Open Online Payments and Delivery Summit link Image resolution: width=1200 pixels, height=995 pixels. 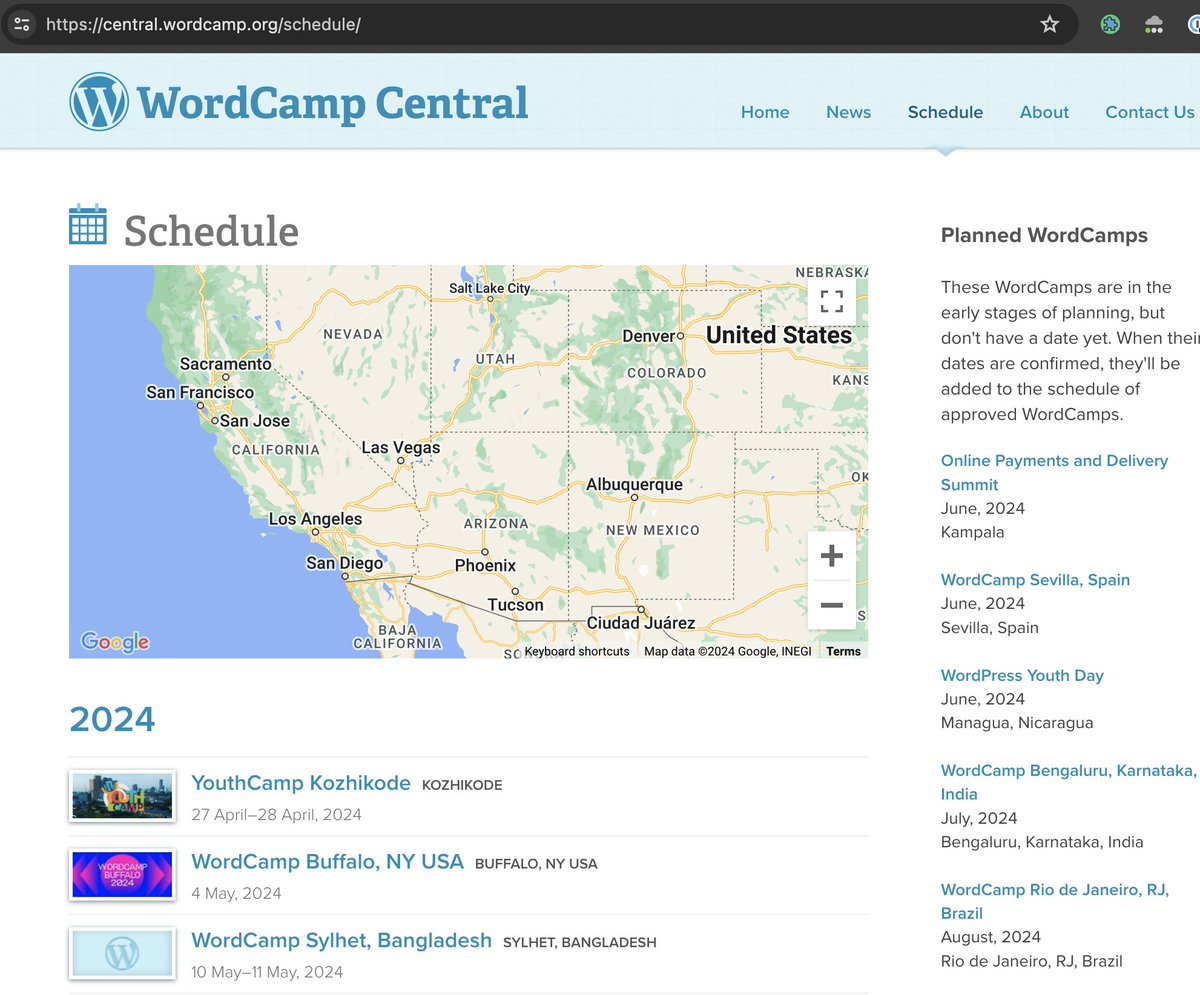click(1054, 472)
